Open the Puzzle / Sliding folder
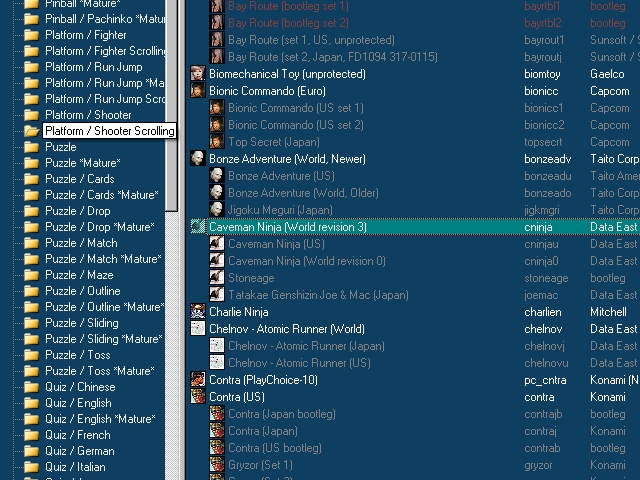The image size is (640, 480). [82, 323]
